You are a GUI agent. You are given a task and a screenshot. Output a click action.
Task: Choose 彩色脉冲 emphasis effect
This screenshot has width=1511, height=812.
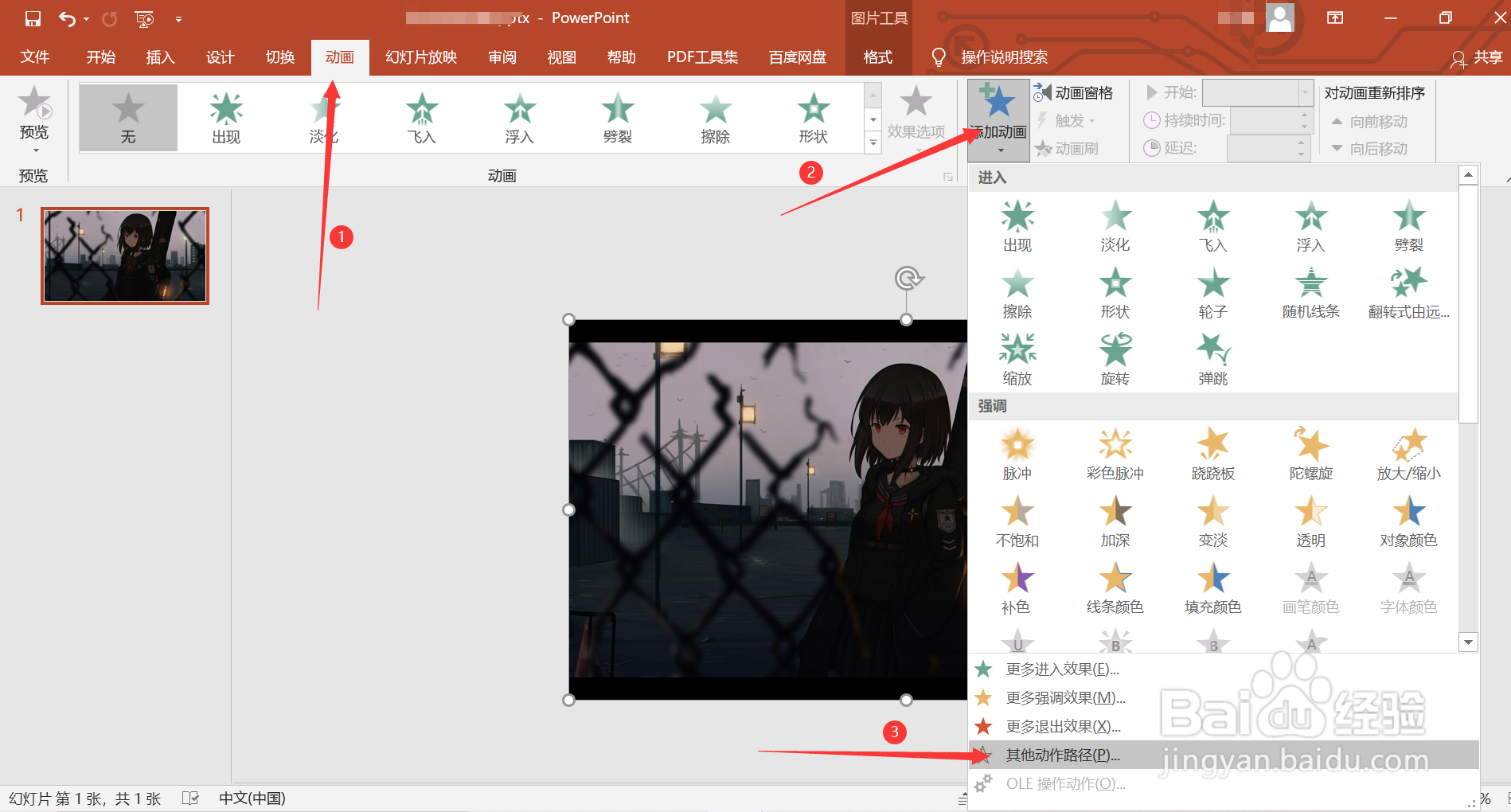(x=1115, y=455)
